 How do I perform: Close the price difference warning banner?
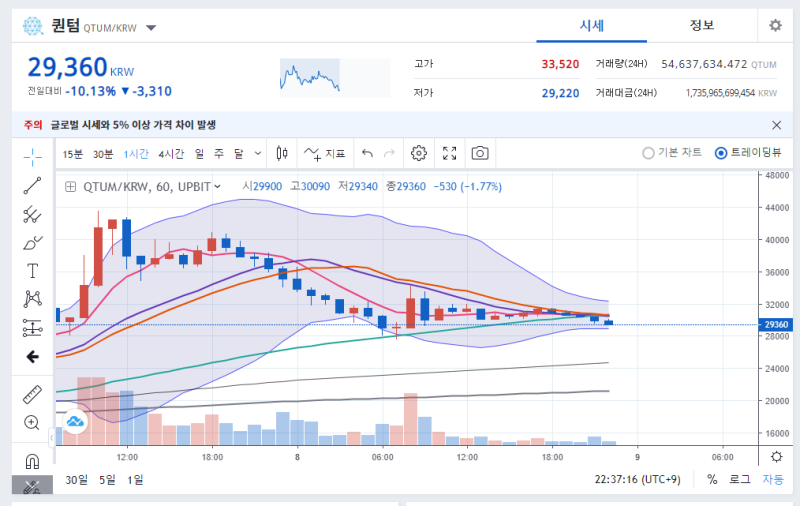(777, 125)
